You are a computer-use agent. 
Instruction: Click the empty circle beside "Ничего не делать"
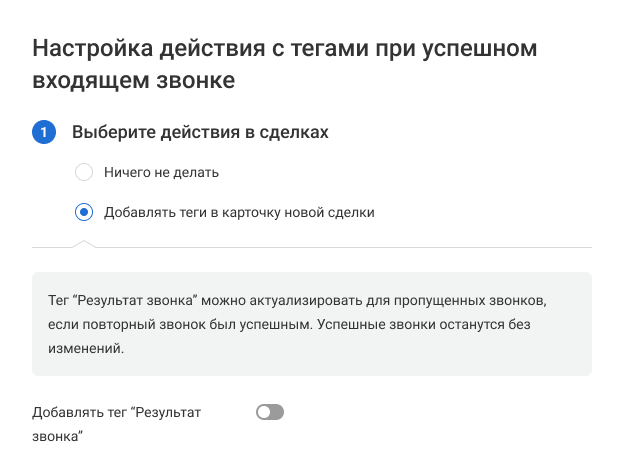tap(84, 172)
